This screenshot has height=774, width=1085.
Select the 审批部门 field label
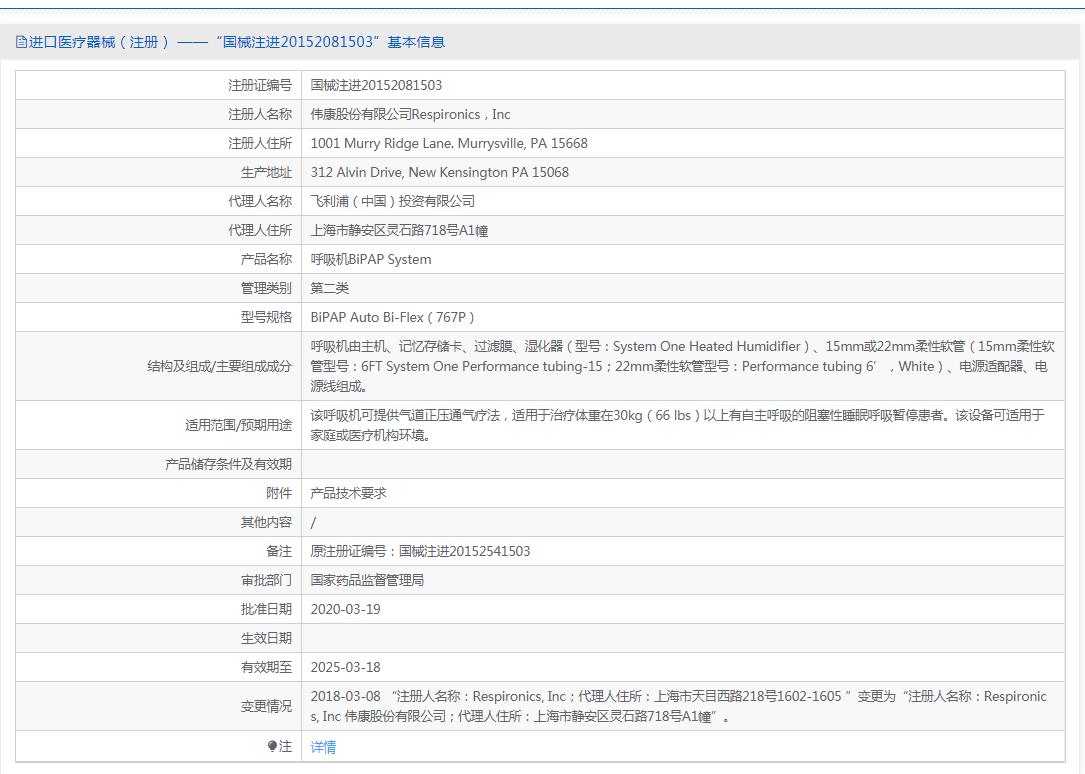262,579
